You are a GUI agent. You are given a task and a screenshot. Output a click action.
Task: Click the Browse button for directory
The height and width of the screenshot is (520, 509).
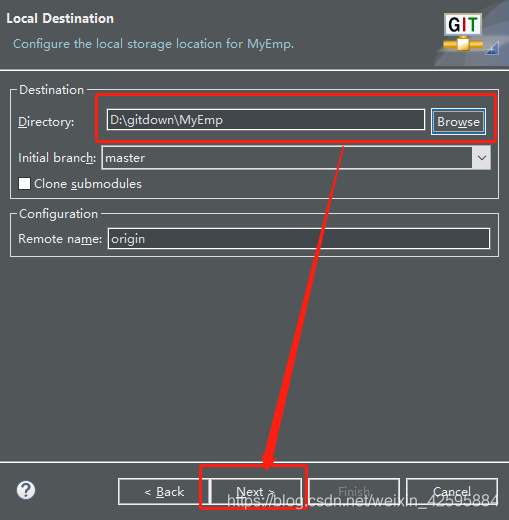[458, 122]
